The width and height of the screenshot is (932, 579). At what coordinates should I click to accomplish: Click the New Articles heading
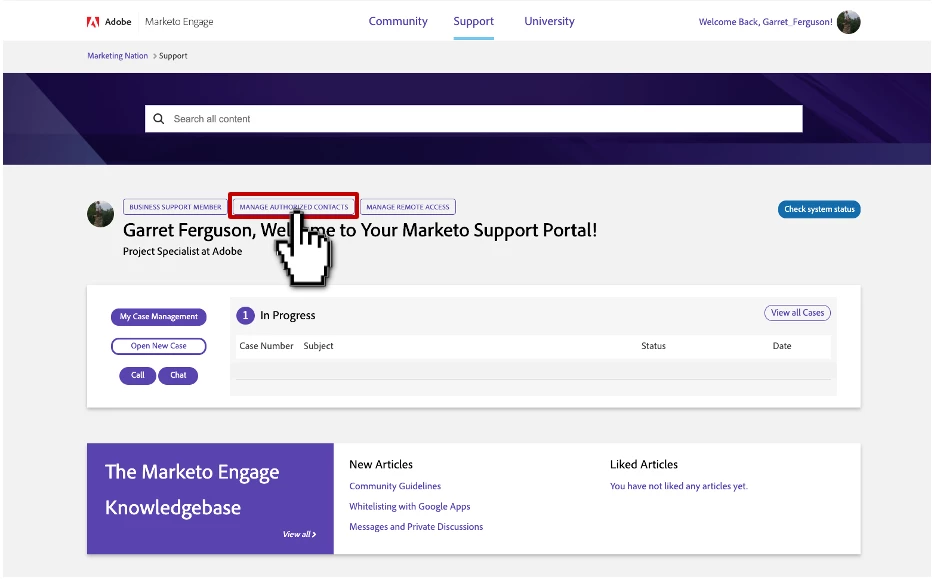pos(381,464)
